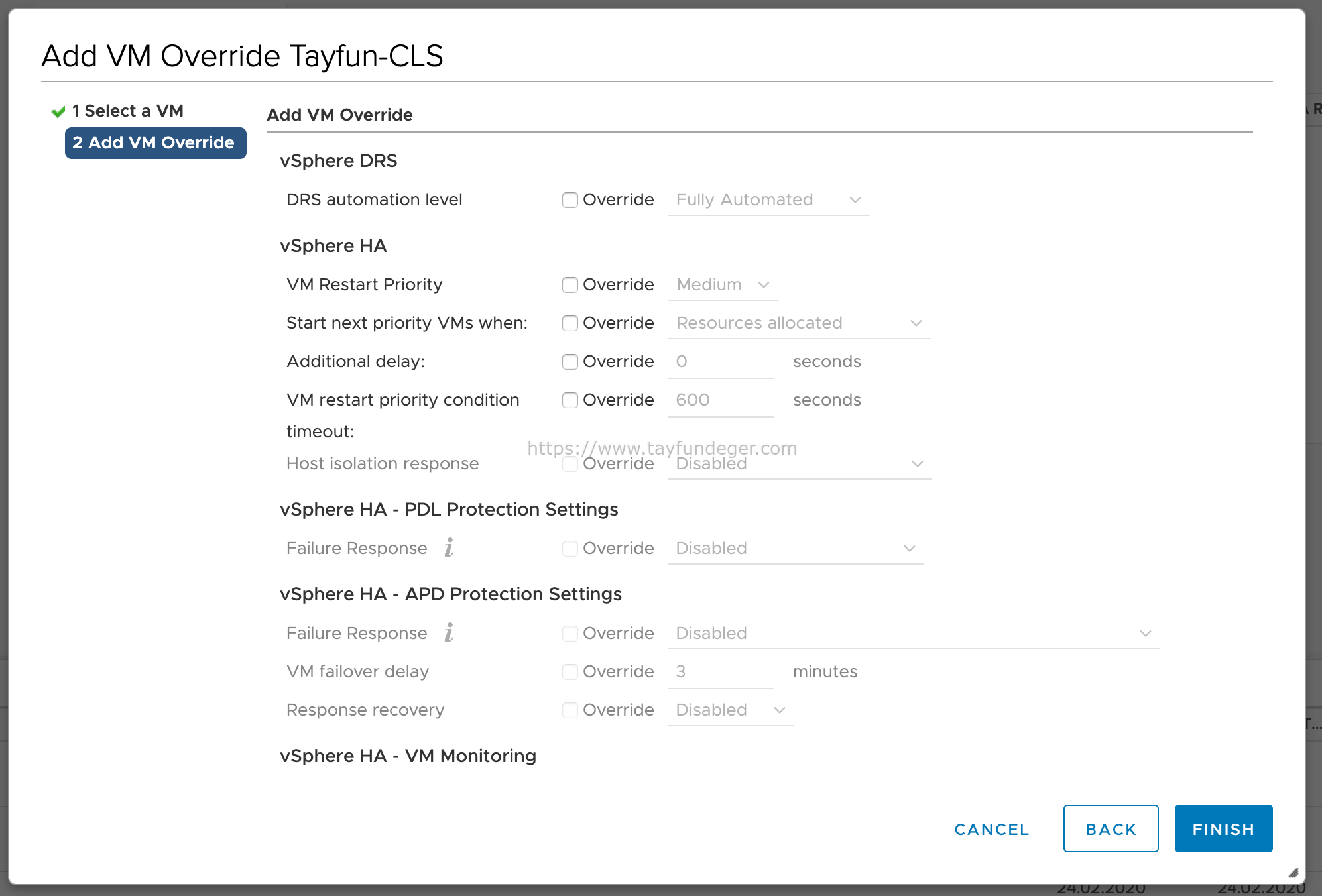The height and width of the screenshot is (896, 1322).
Task: Click the Host isolation response label
Action: pos(383,464)
